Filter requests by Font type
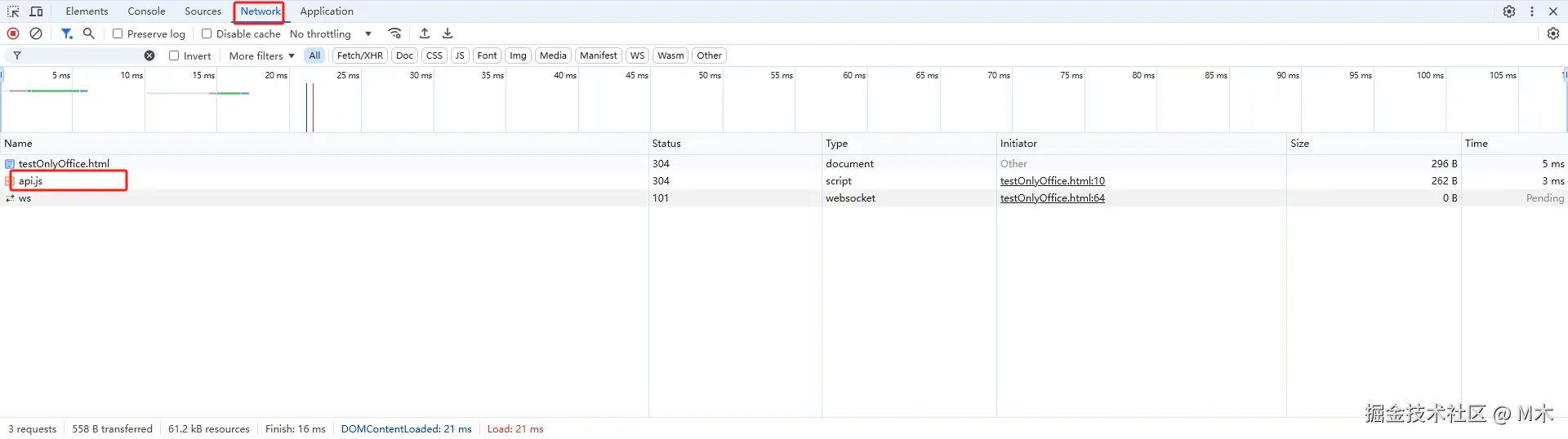Screen dimensions: 1568x439 coord(488,55)
